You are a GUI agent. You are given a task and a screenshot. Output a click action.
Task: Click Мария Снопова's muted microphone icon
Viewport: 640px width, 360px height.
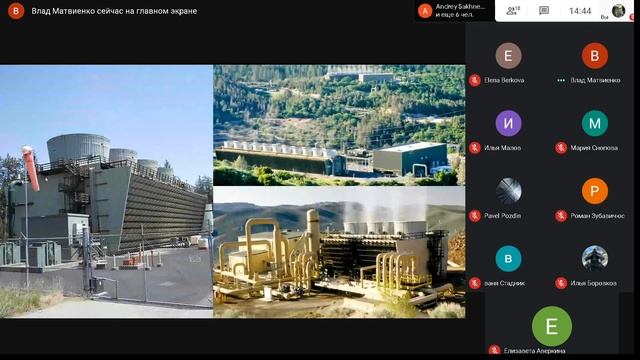pyautogui.click(x=561, y=148)
